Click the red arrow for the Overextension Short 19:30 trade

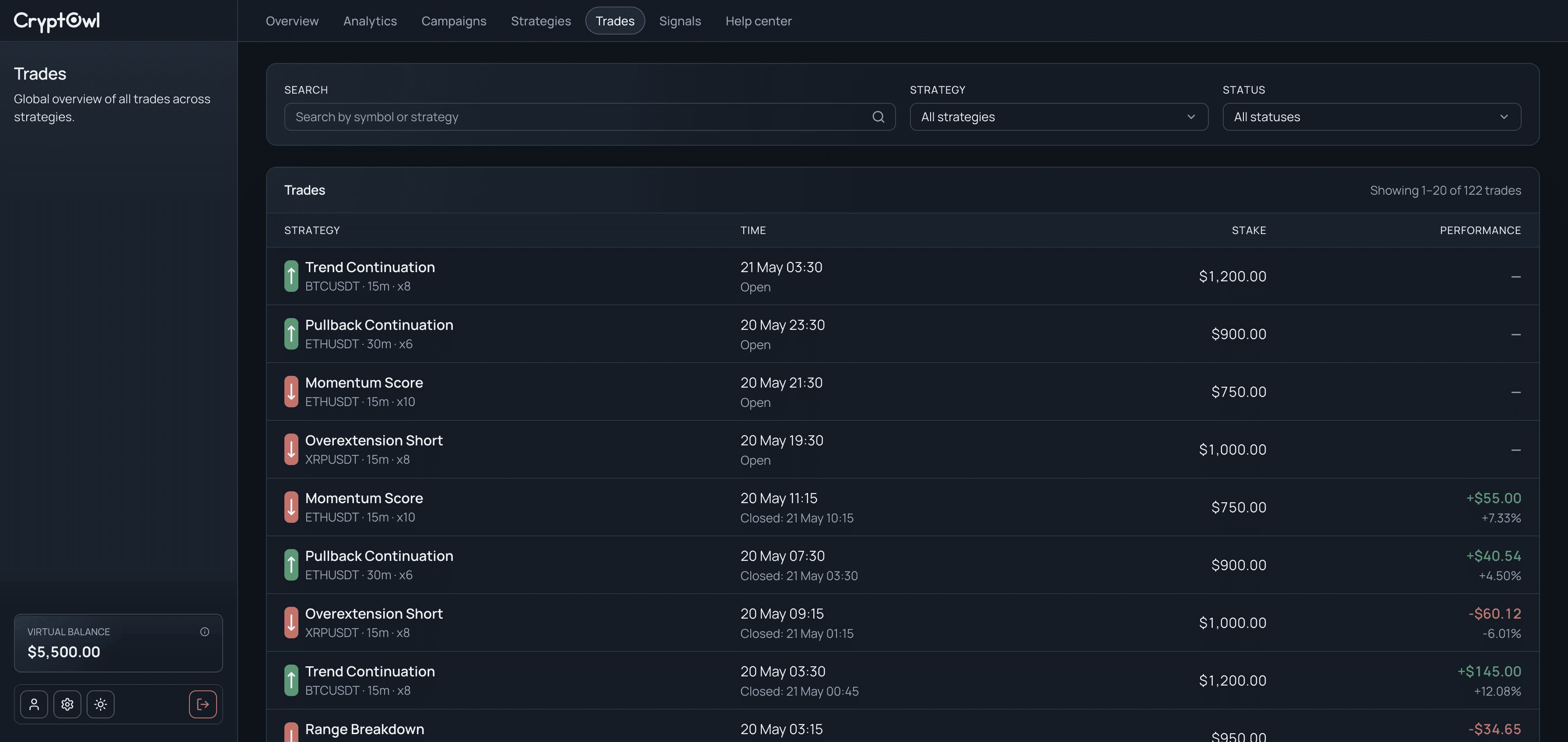pyautogui.click(x=291, y=450)
